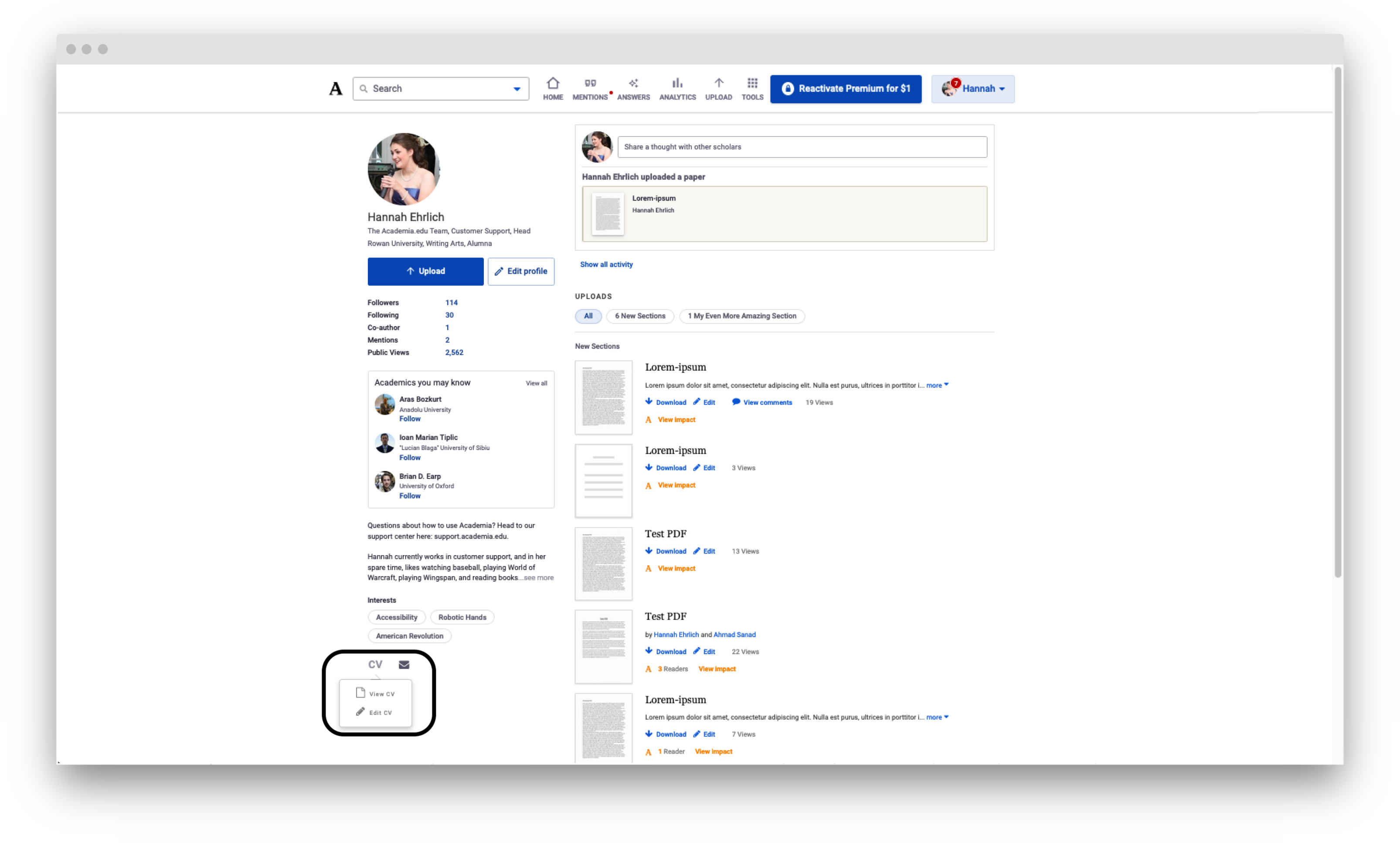1400x843 pixels.
Task: Open the Mentions nav icon
Action: pos(590,83)
